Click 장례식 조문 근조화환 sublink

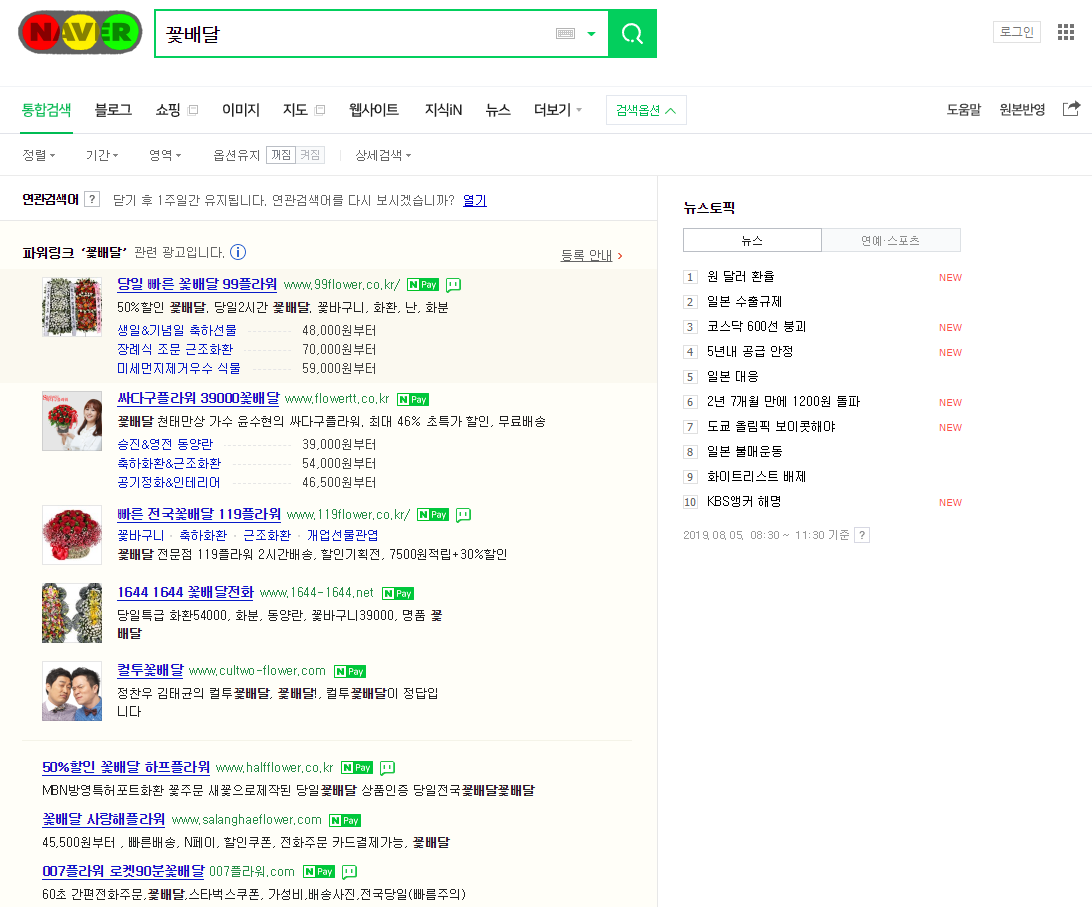click(175, 349)
